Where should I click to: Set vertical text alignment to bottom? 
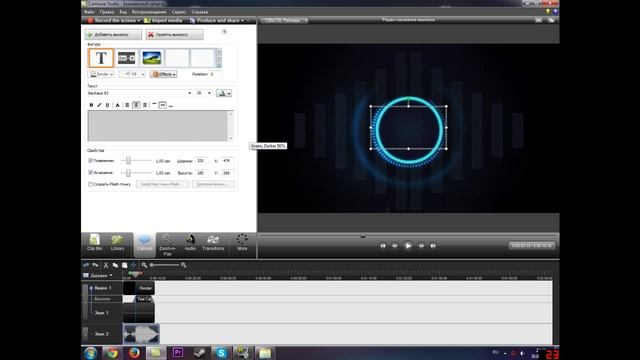point(171,105)
